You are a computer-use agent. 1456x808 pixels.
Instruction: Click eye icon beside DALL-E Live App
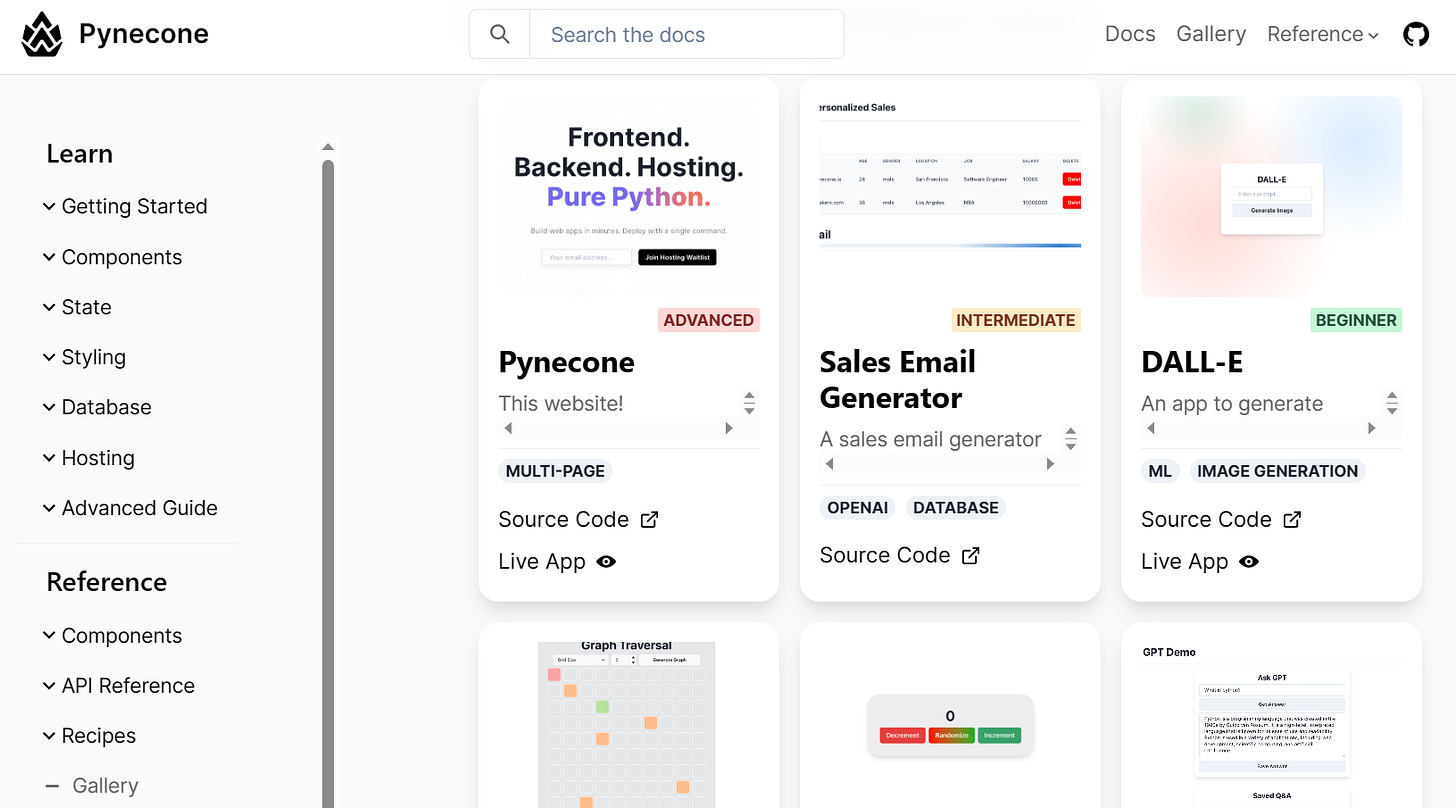(x=1249, y=561)
